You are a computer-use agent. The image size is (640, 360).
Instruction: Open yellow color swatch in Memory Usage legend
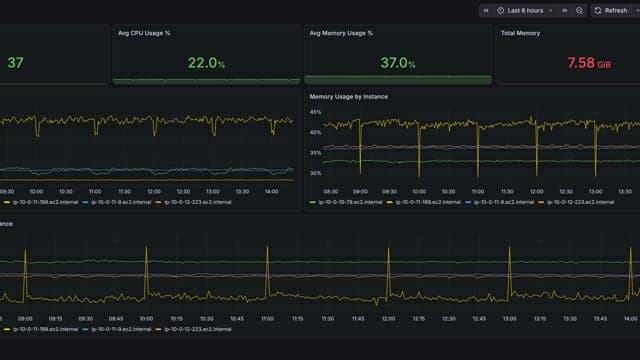(389, 202)
